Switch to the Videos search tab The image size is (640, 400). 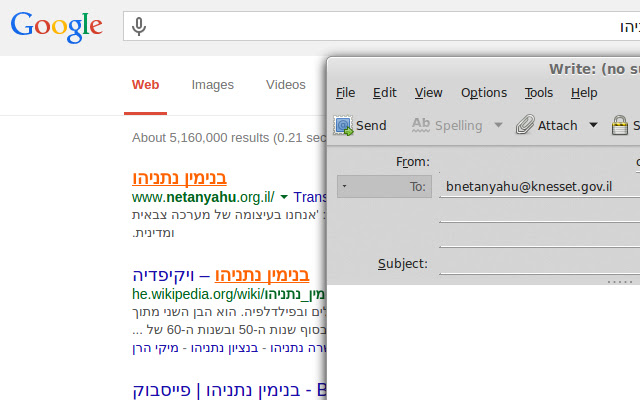286,85
